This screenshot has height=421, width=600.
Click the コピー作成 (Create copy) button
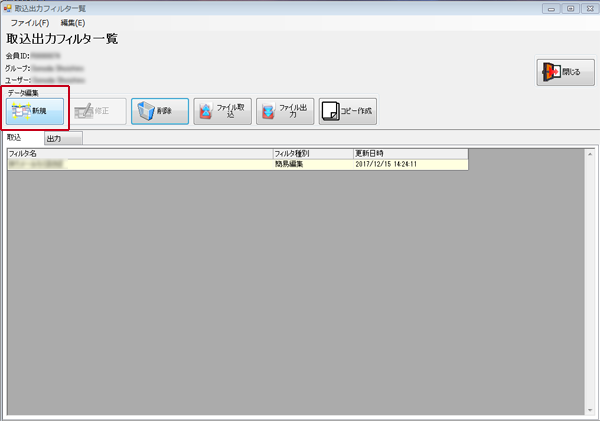coord(347,111)
